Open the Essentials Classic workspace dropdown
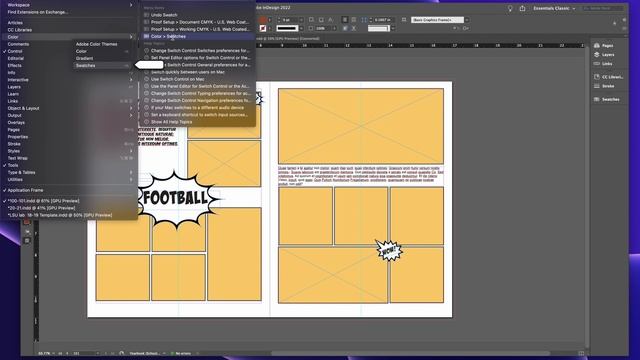Image resolution: width=640 pixels, height=360 pixels. pyautogui.click(x=554, y=9)
